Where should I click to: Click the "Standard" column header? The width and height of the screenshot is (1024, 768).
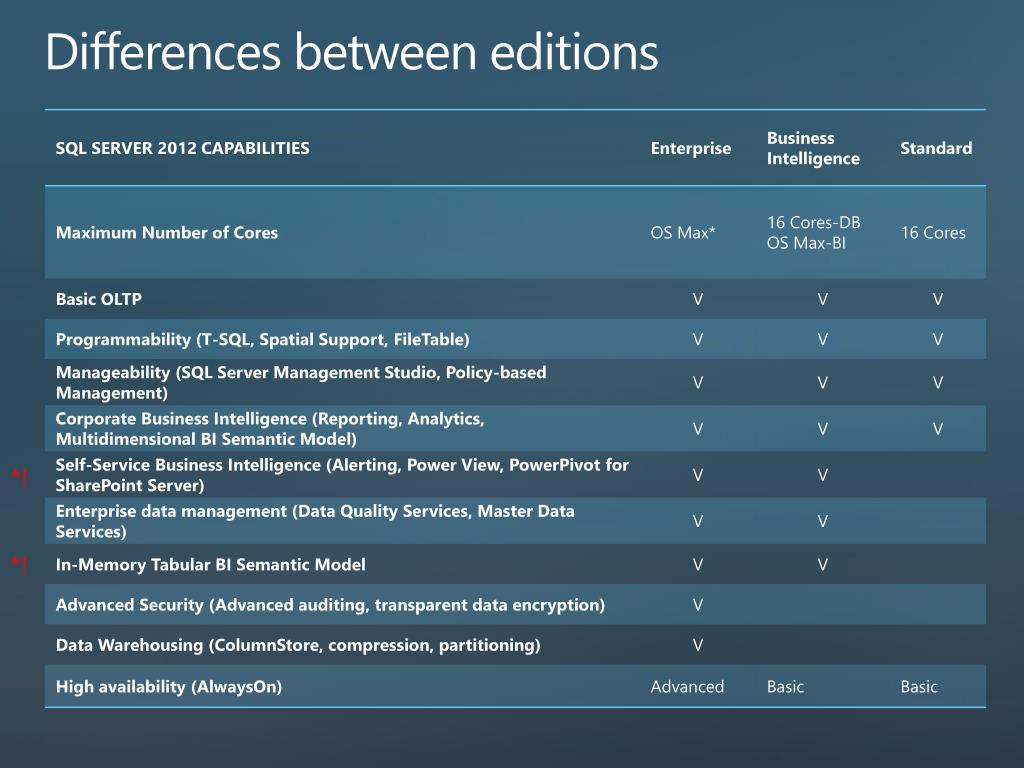coord(936,148)
